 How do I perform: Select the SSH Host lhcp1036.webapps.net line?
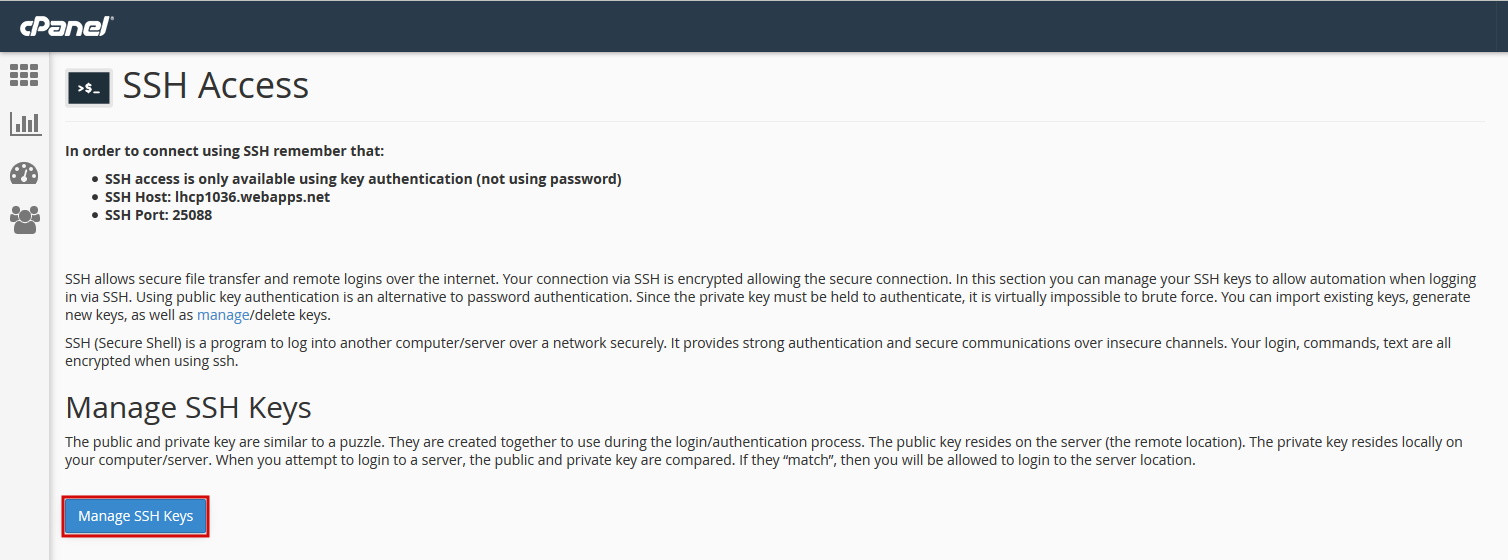217,197
